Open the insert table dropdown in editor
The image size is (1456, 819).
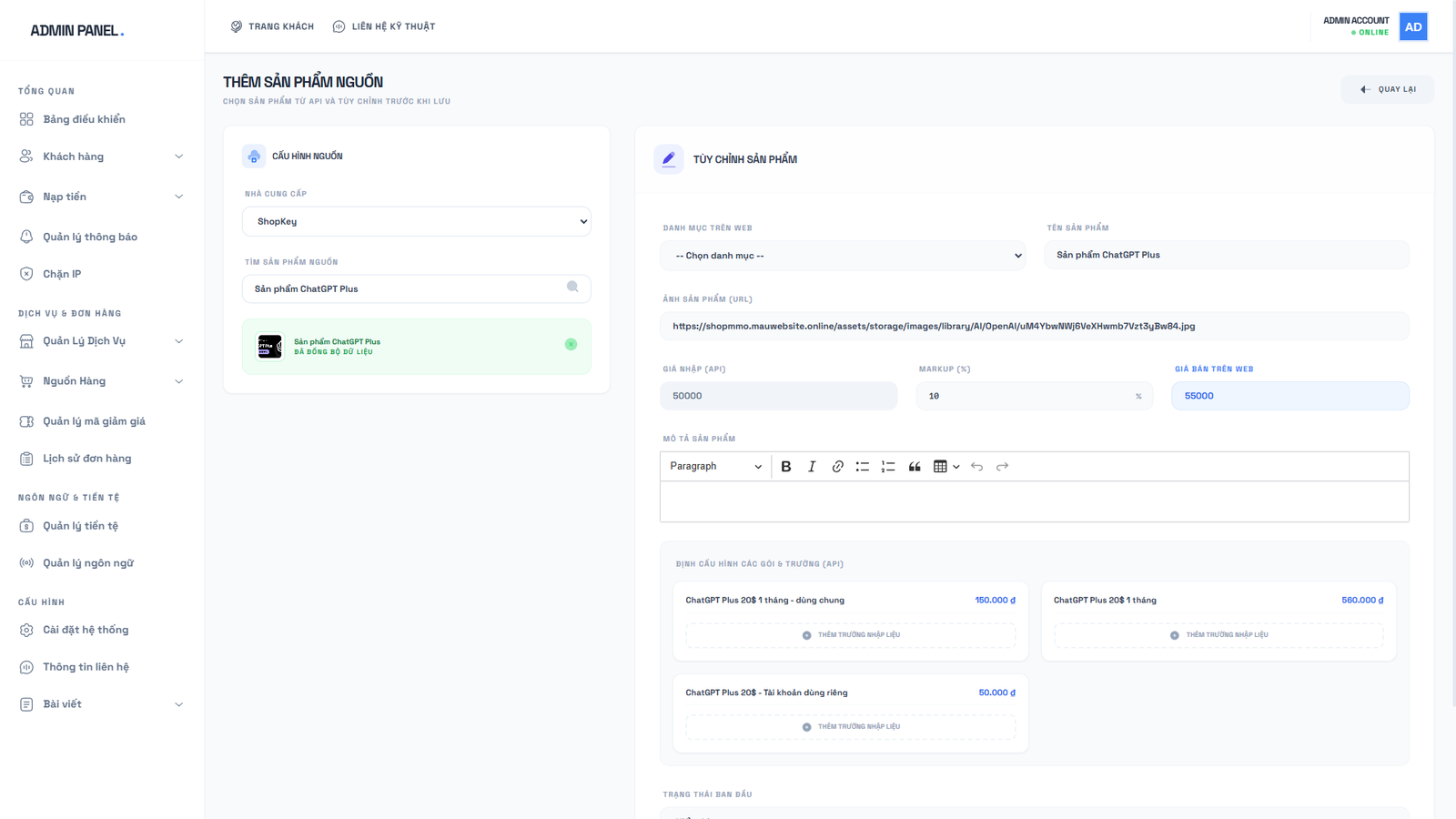click(946, 467)
